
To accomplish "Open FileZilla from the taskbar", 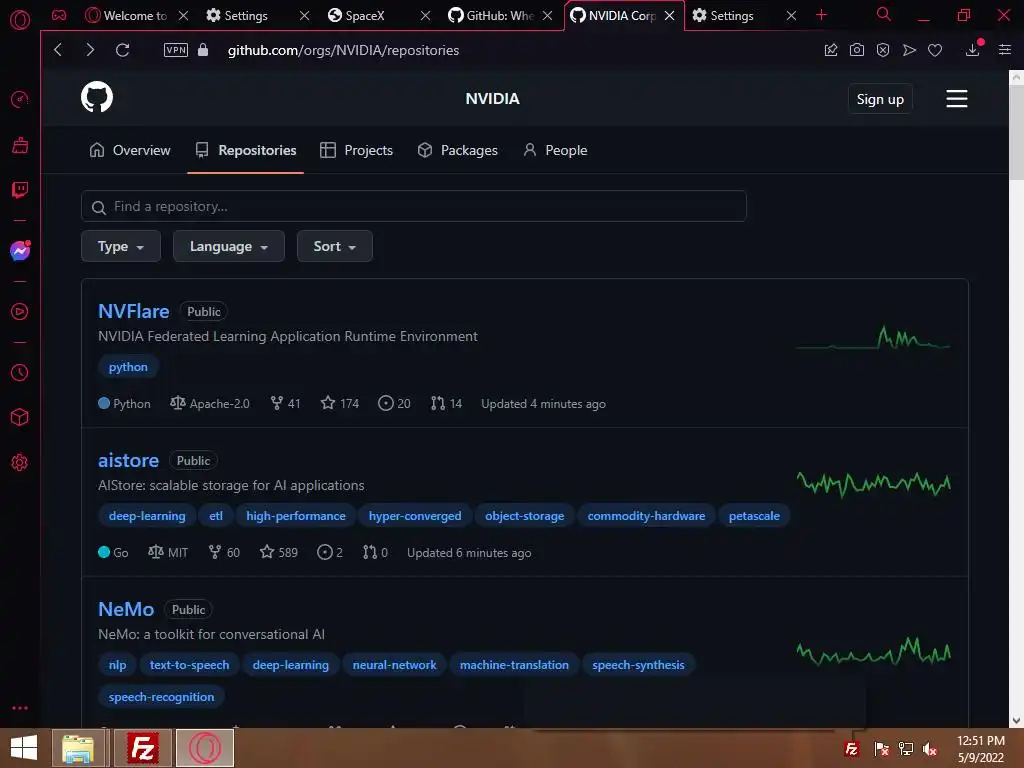I will pos(142,748).
